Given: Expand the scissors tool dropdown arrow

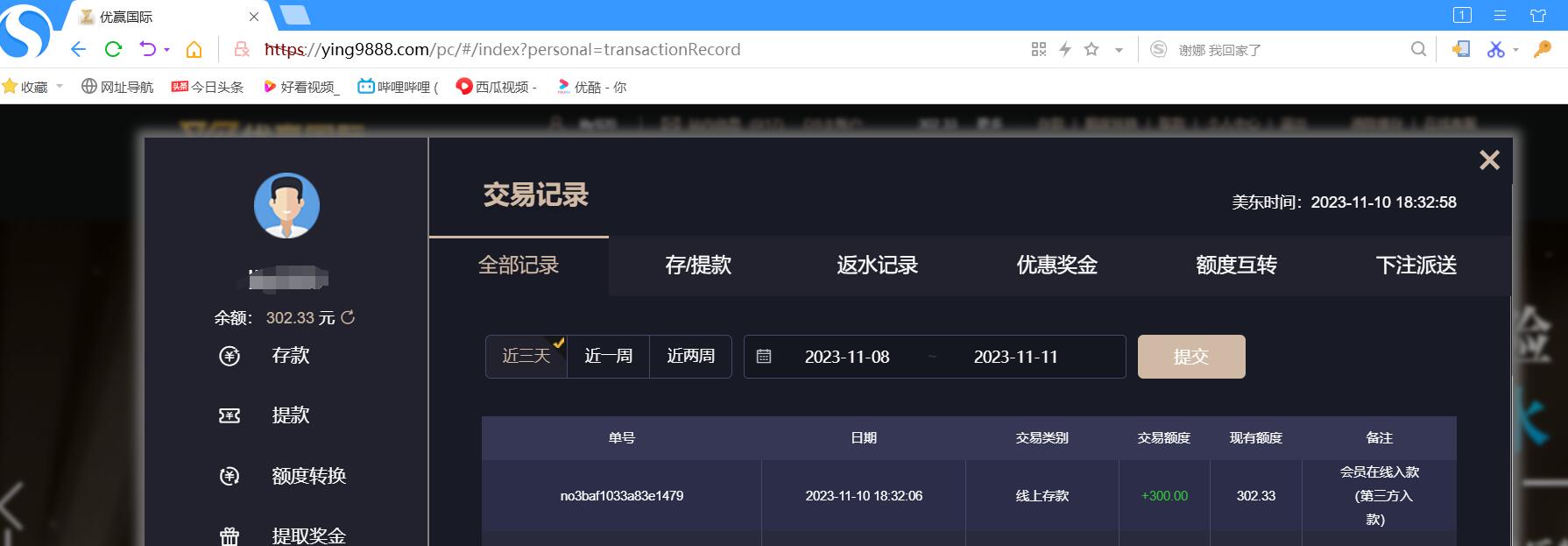Looking at the screenshot, I should point(1515,50).
